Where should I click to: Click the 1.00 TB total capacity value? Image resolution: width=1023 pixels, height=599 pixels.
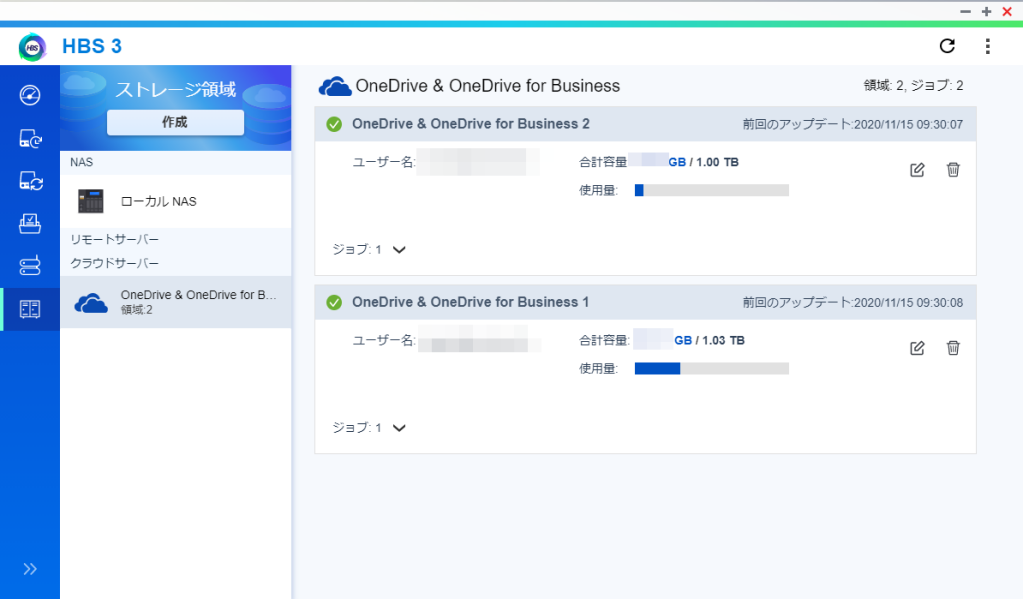[717, 162]
